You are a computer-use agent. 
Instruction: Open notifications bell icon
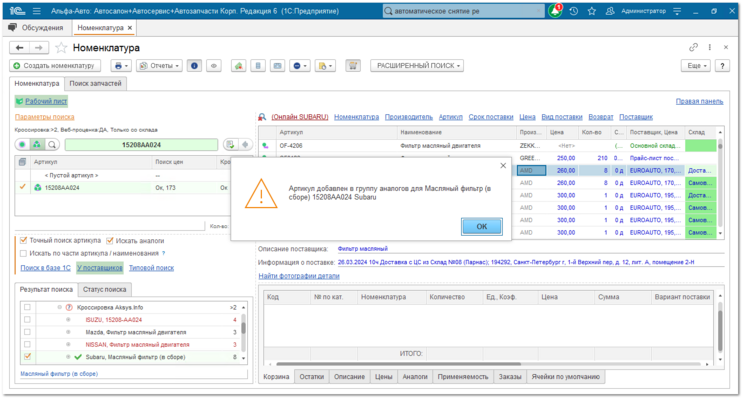pyautogui.click(x=555, y=11)
